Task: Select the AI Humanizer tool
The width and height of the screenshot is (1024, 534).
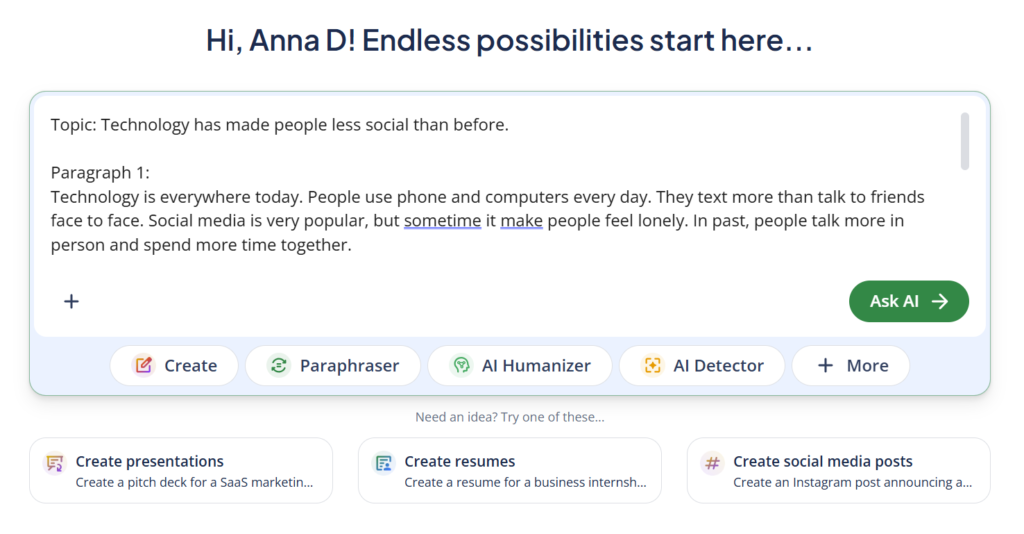Action: pos(521,365)
